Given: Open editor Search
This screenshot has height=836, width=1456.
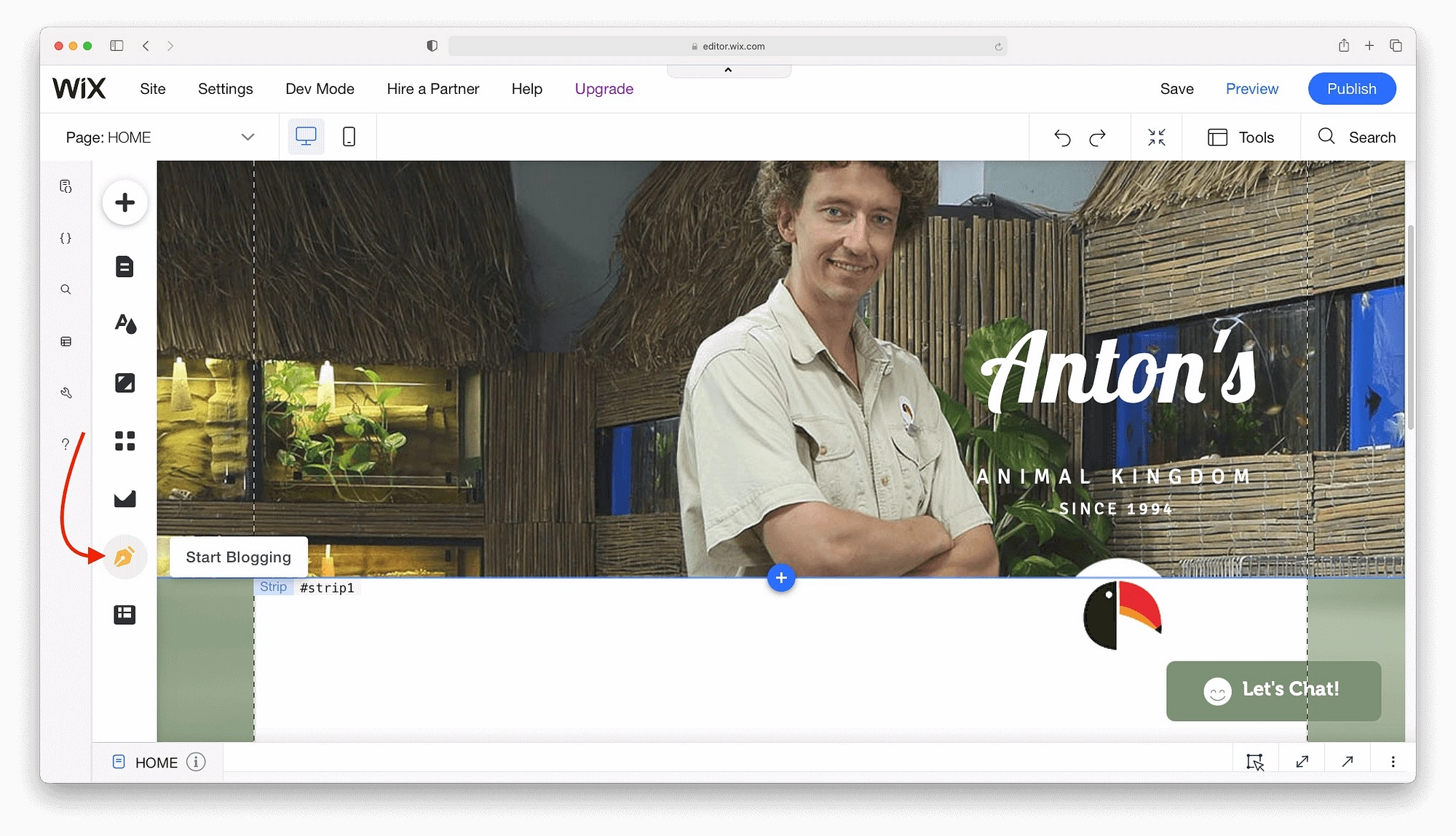Looking at the screenshot, I should pyautogui.click(x=1357, y=137).
